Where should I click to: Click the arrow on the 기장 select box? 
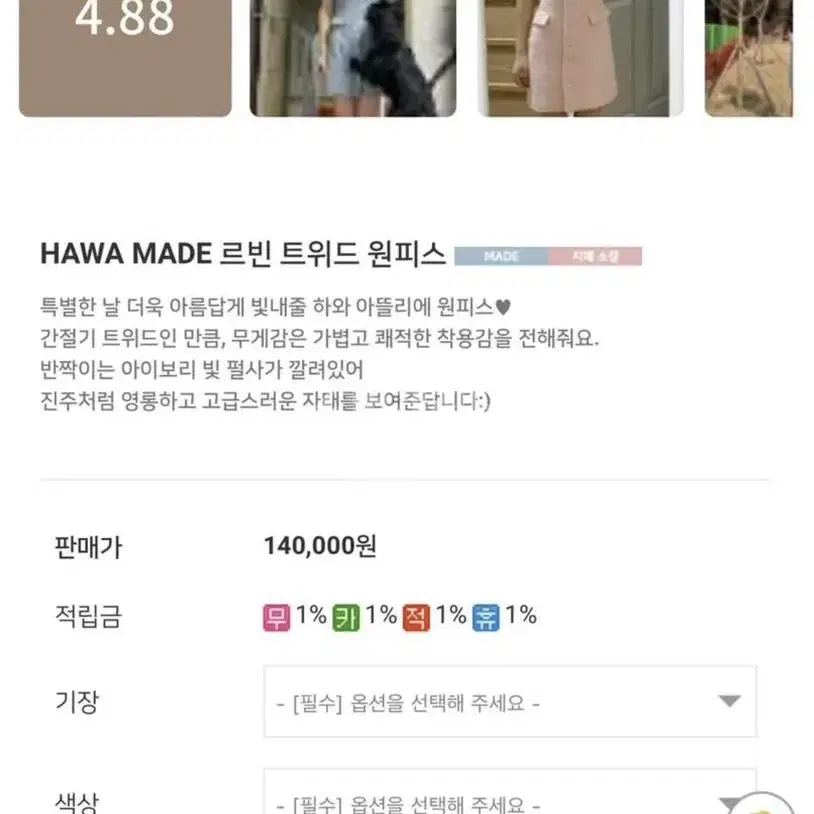(729, 701)
